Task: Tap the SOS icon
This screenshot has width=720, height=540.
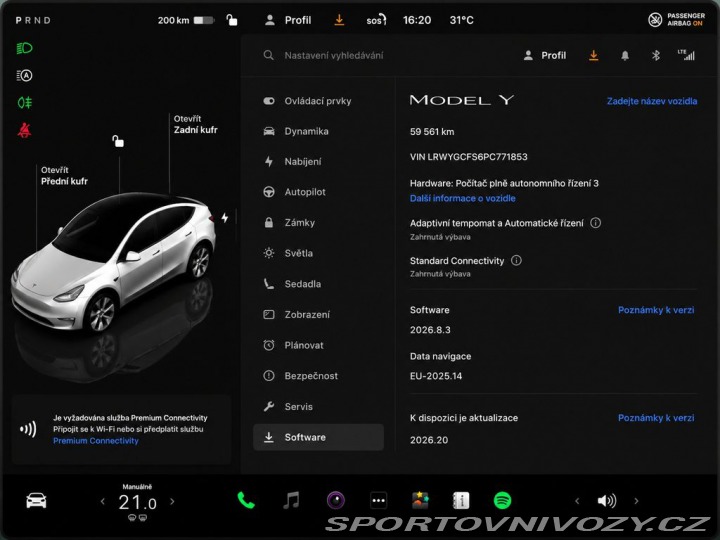Action: 376,20
